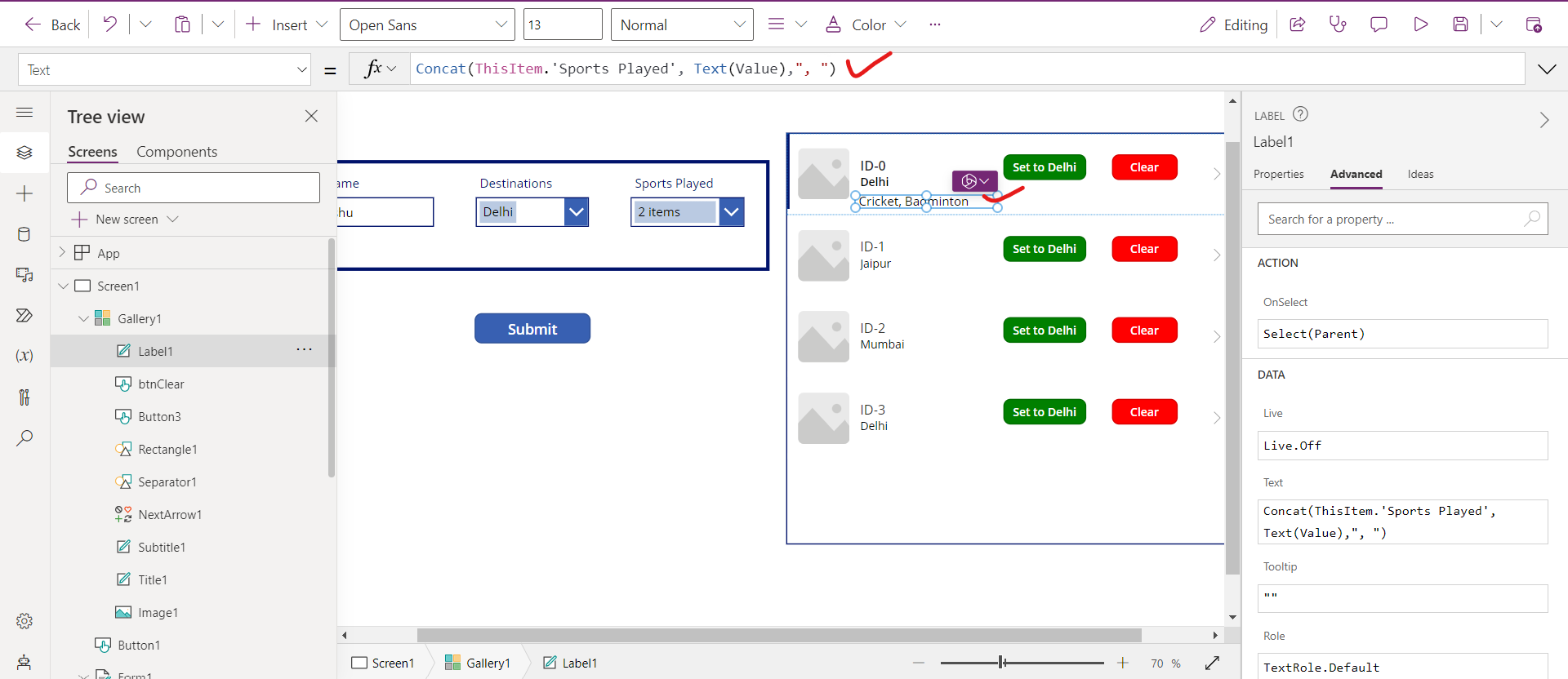The image size is (1568, 679).
Task: Preview the app with the Play icon
Action: pos(1420,24)
